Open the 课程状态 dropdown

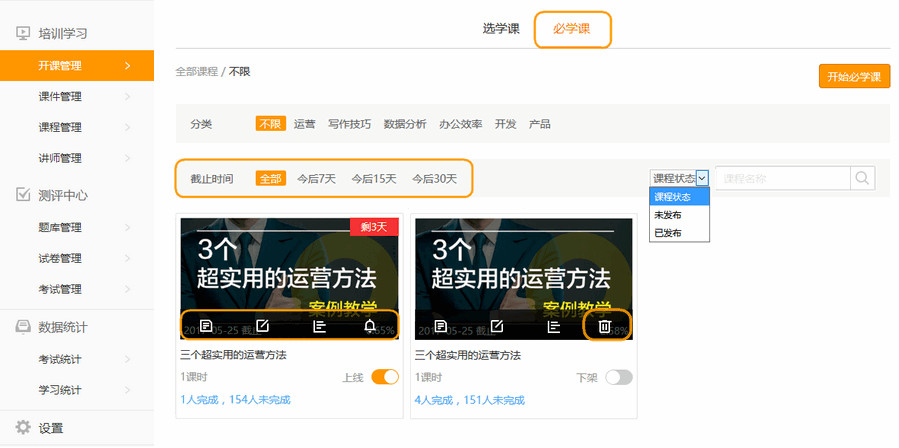pos(680,178)
